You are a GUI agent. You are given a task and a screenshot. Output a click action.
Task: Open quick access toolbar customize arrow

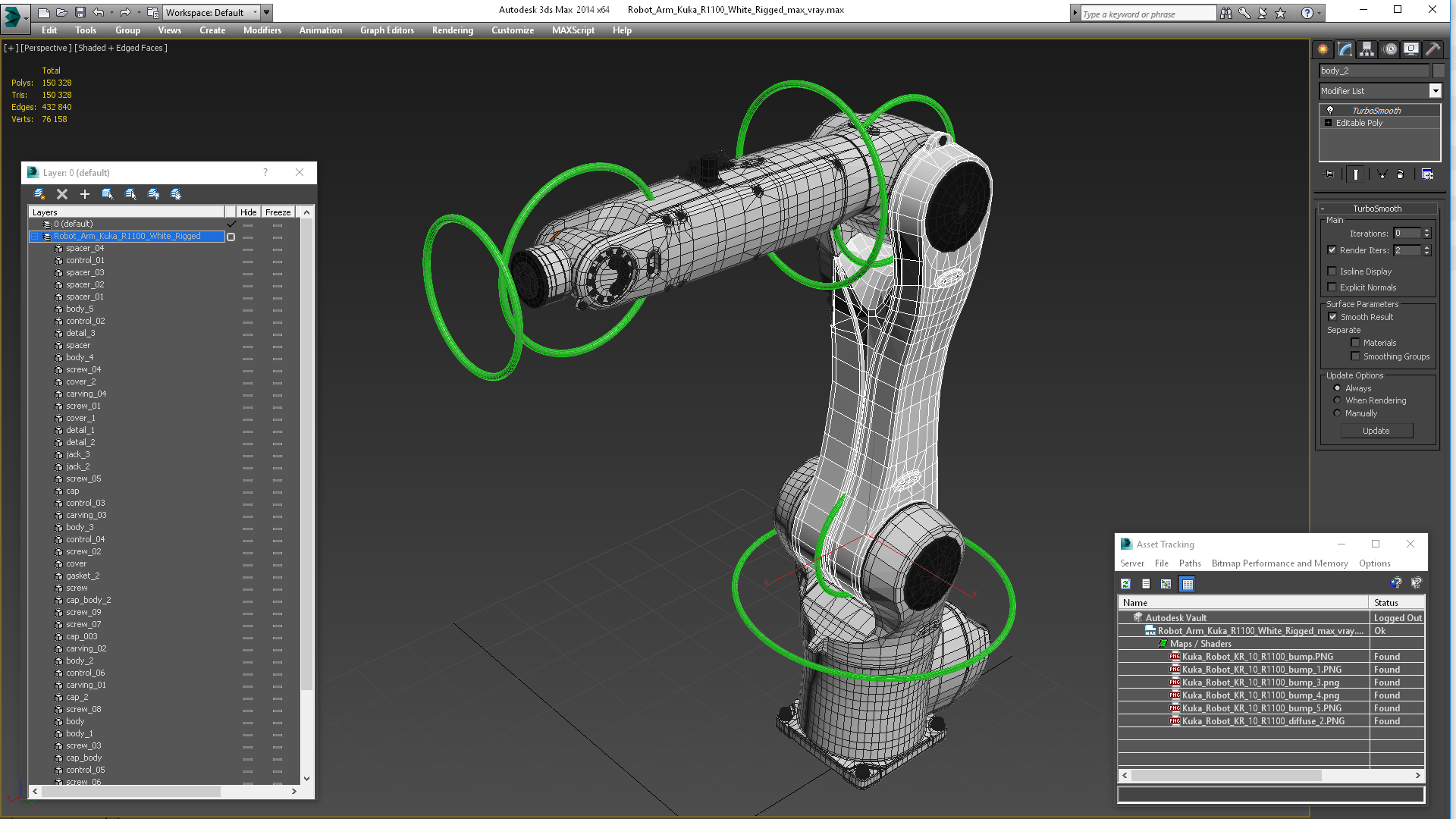click(x=267, y=13)
